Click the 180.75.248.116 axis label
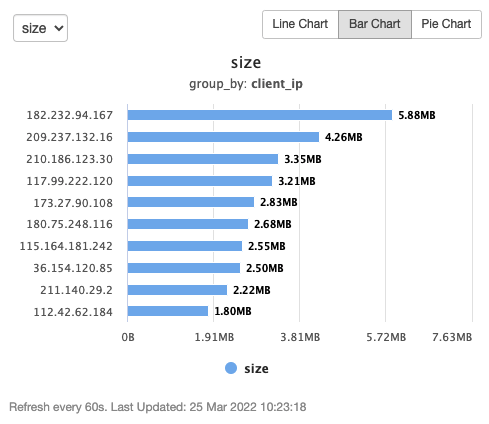 [x=70, y=224]
